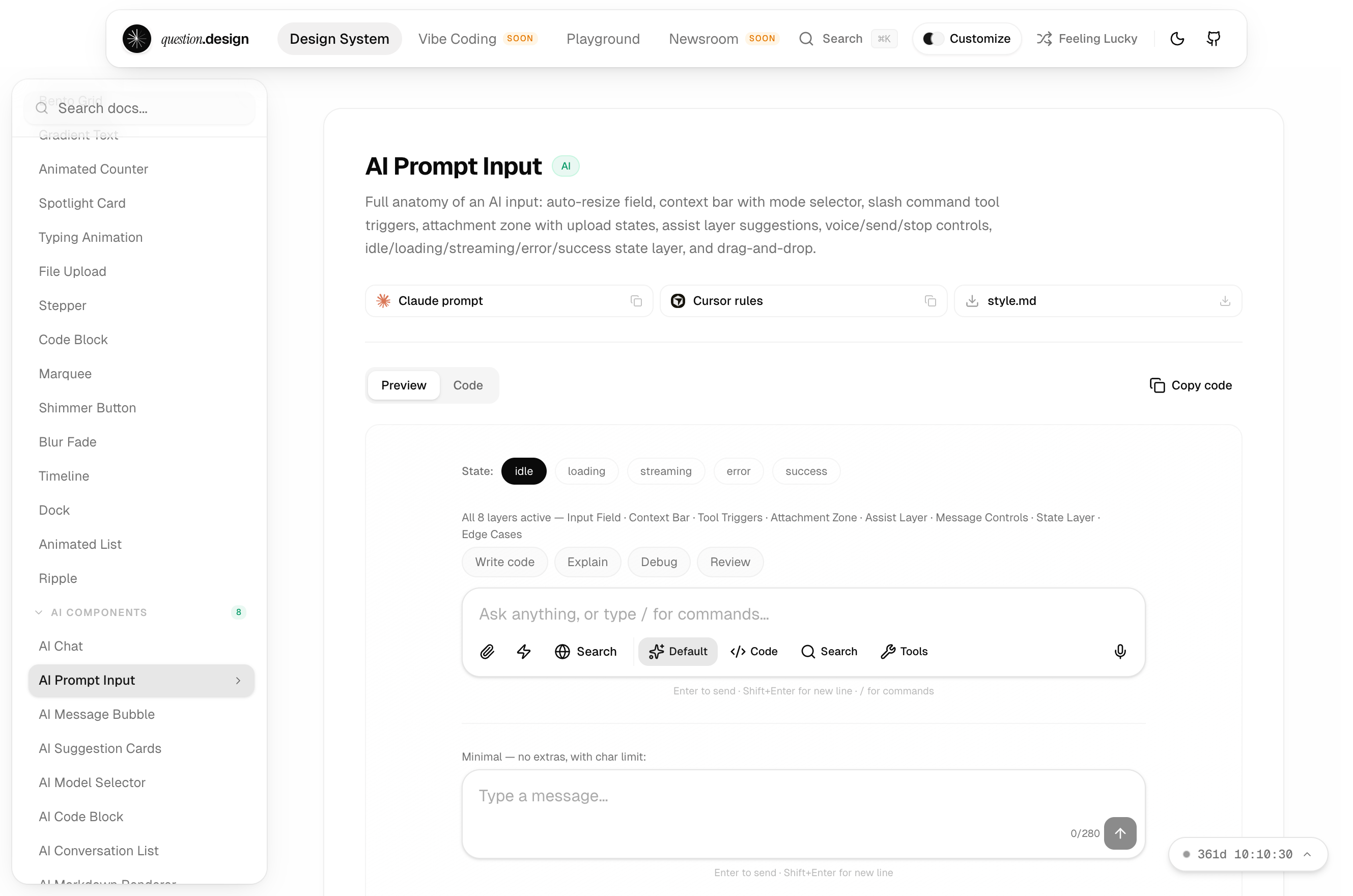Copy the Cursor rules
Image resolution: width=1353 pixels, height=896 pixels.
(930, 301)
